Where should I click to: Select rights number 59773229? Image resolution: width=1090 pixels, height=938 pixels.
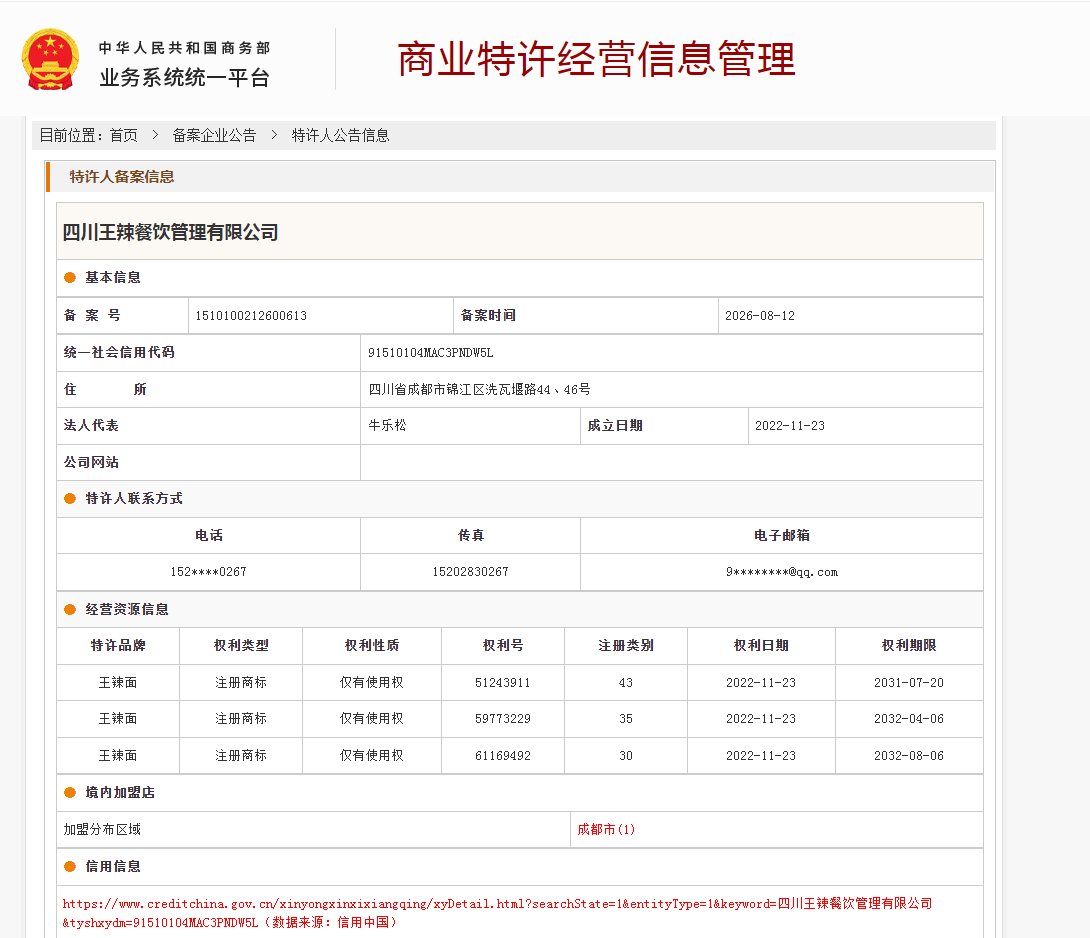503,719
